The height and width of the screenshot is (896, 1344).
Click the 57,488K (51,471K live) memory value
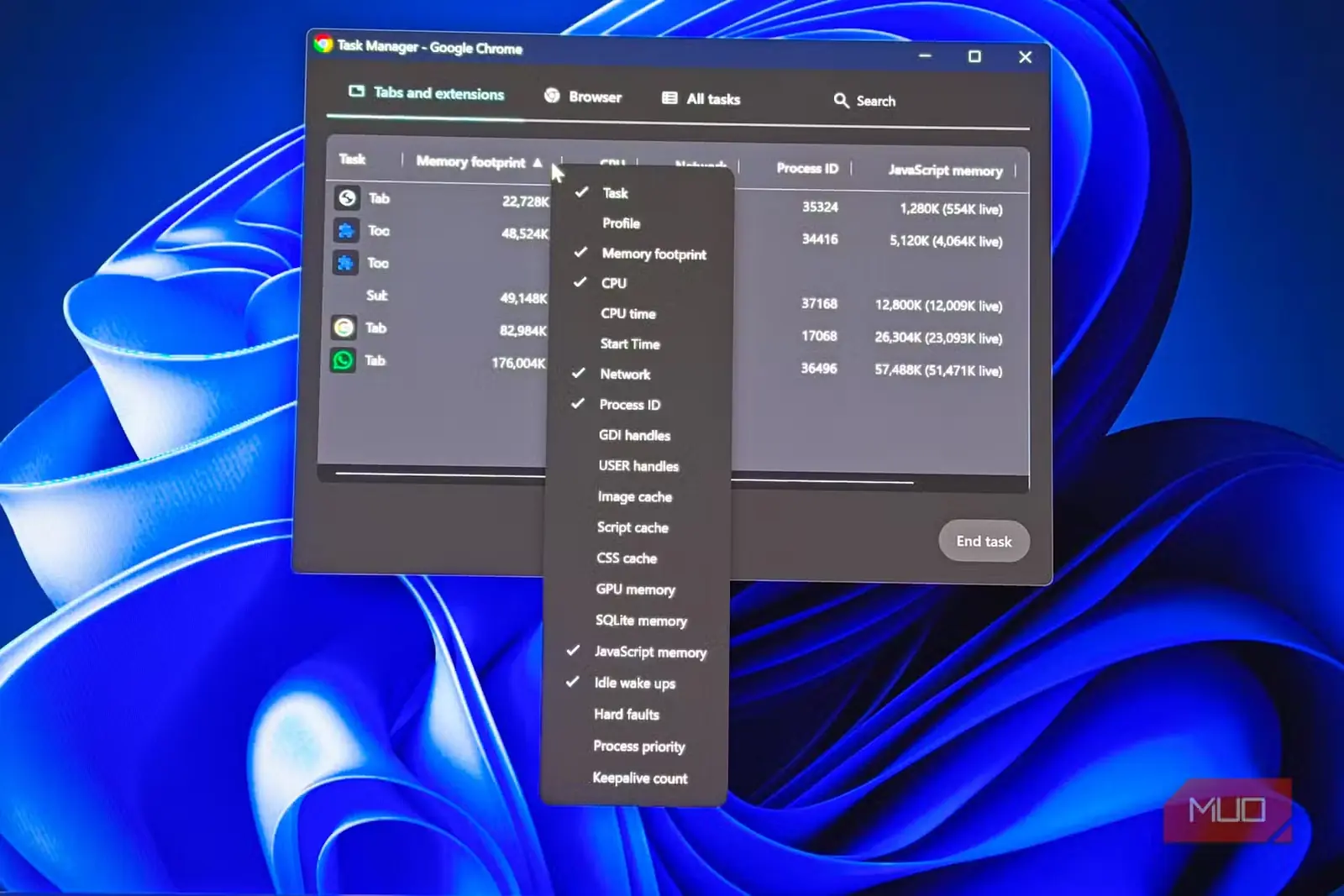[x=938, y=370]
